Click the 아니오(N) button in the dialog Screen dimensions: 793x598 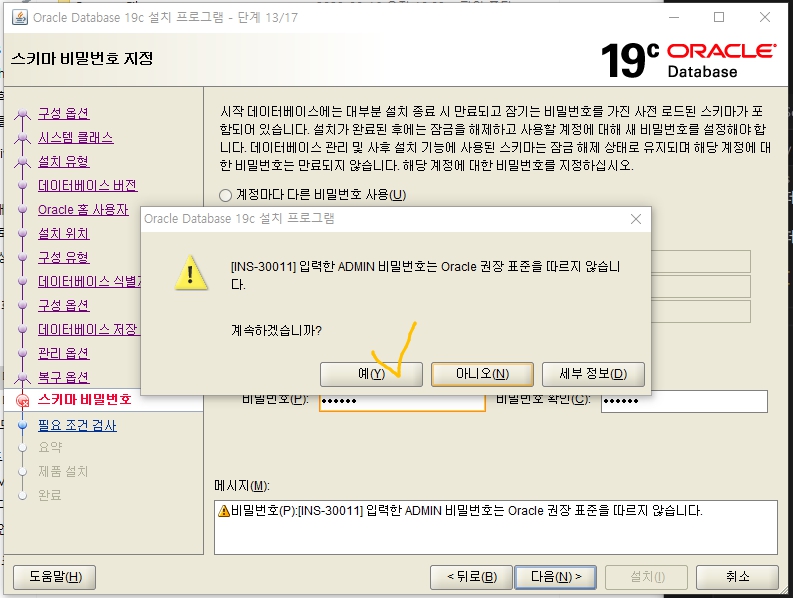(482, 374)
